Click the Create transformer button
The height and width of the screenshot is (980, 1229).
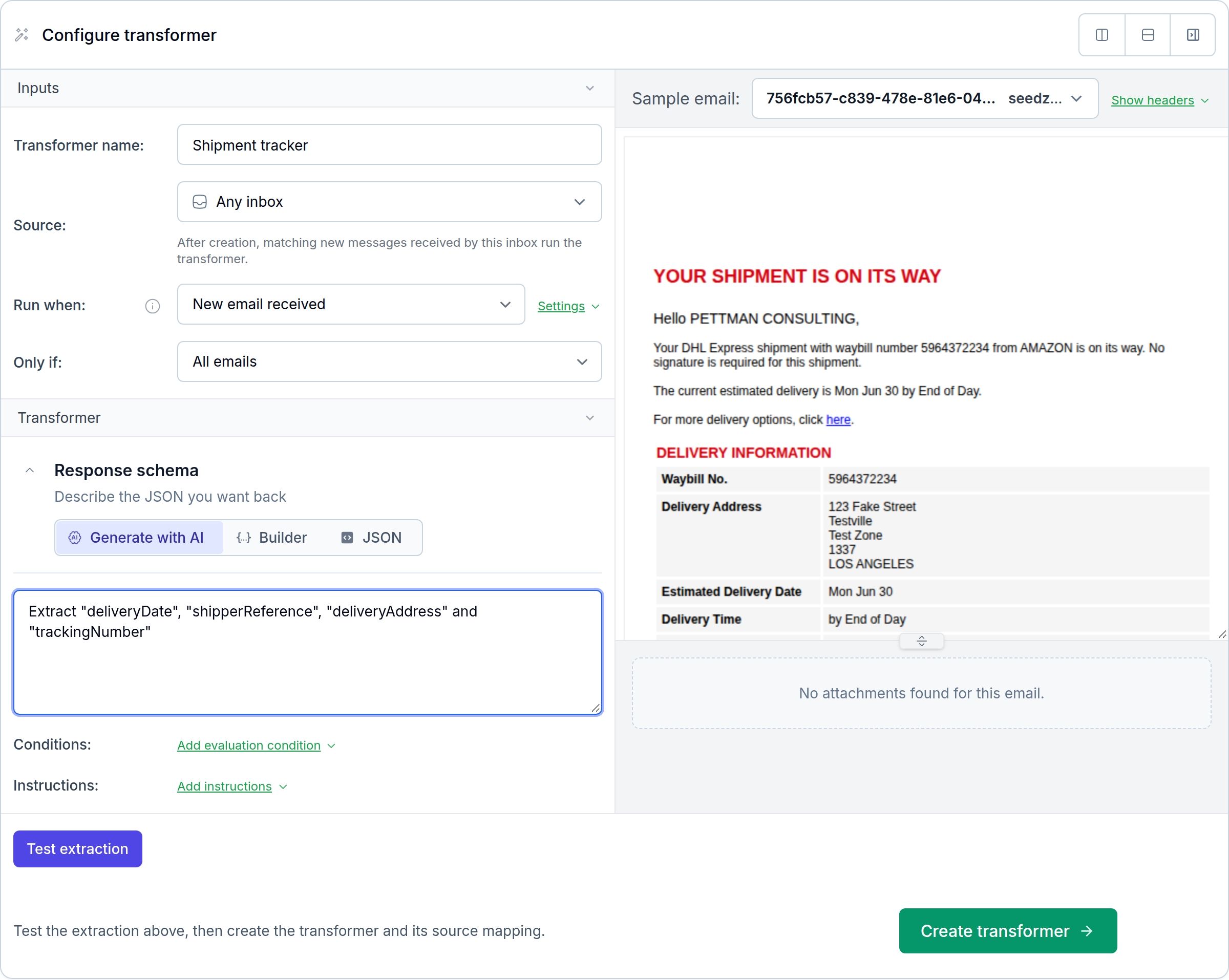[x=1008, y=931]
